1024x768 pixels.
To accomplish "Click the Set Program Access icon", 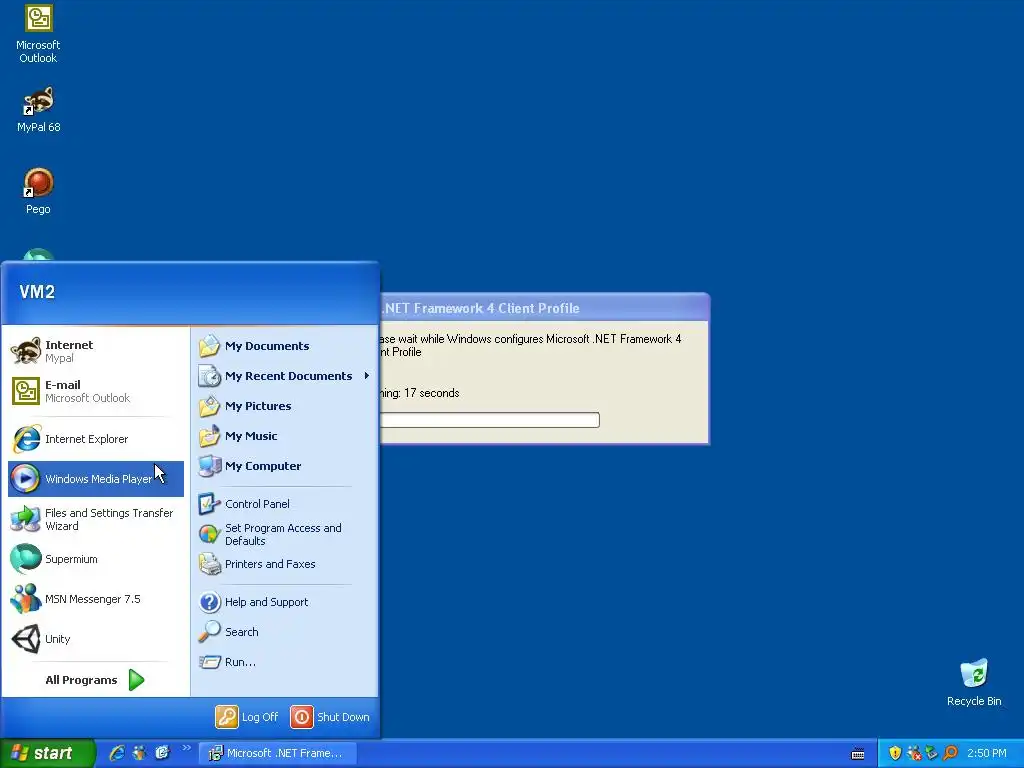I will [x=210, y=534].
